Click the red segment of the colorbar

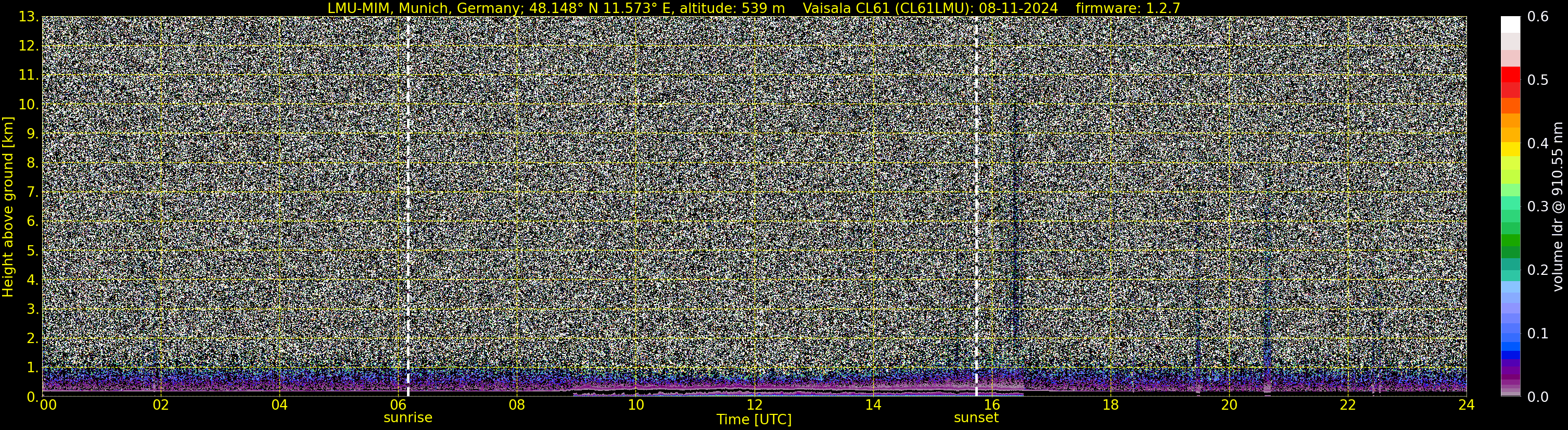tap(1510, 74)
